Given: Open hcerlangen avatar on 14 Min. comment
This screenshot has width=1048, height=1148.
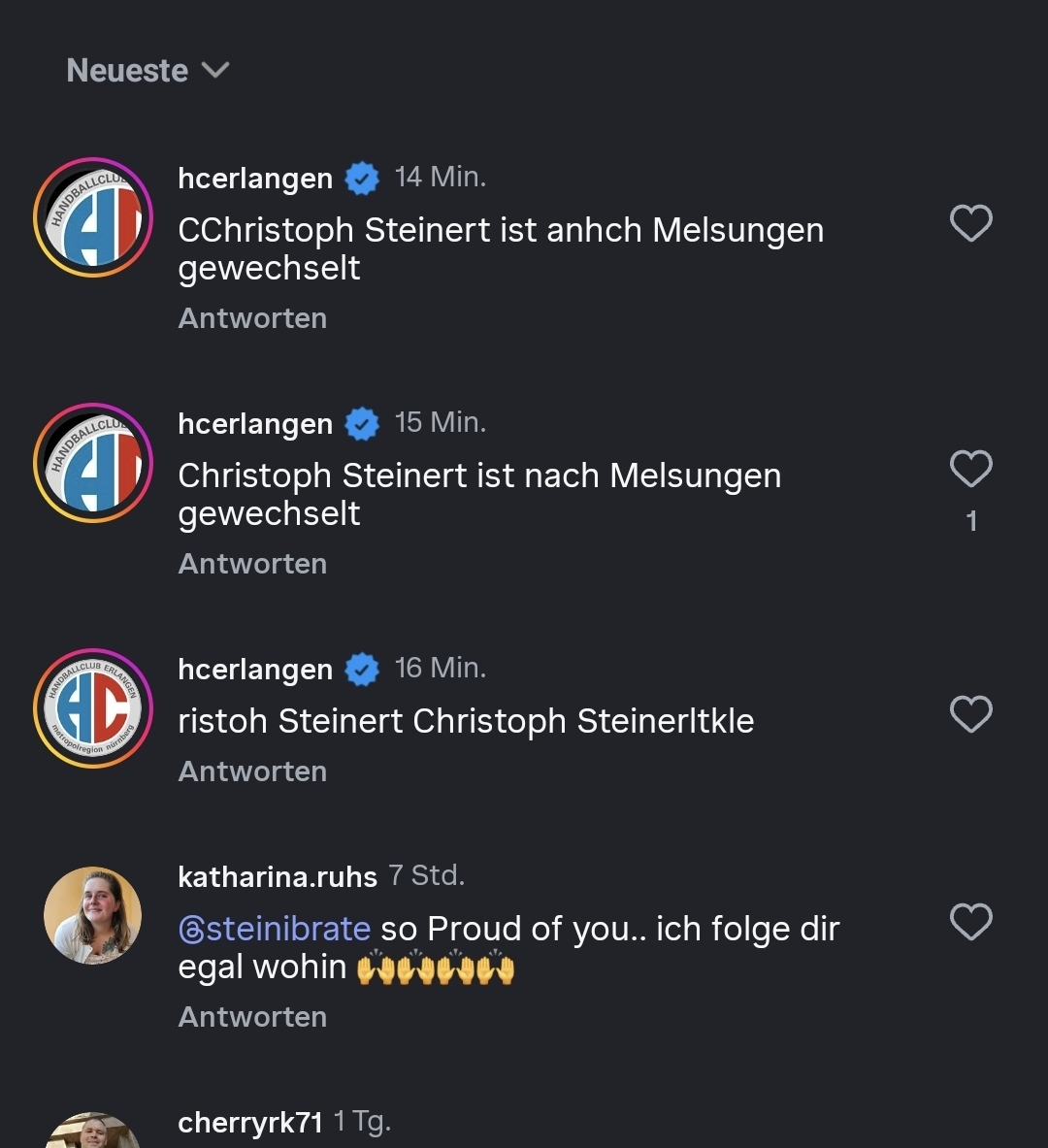Looking at the screenshot, I should [x=93, y=217].
